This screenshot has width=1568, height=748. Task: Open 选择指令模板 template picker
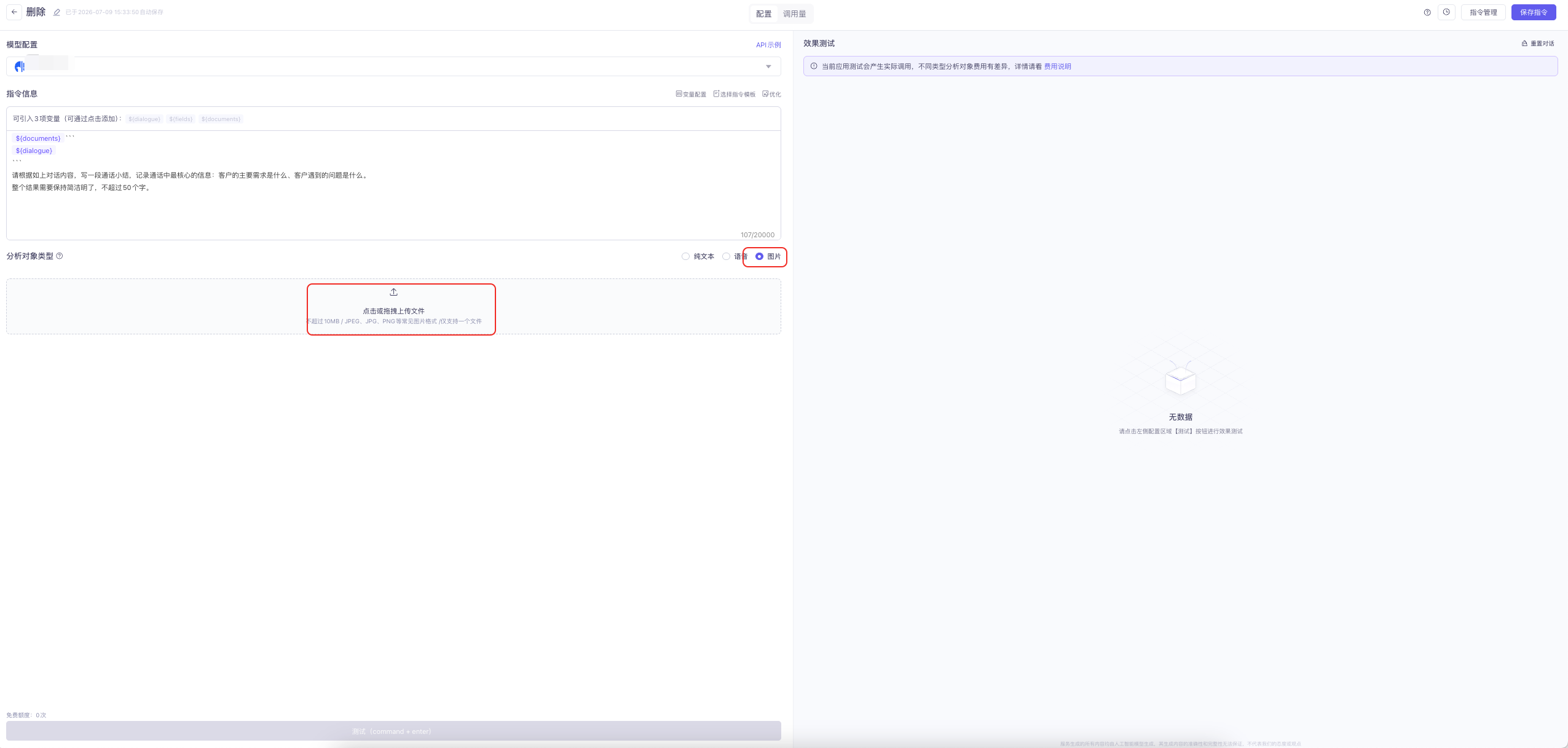tap(734, 94)
